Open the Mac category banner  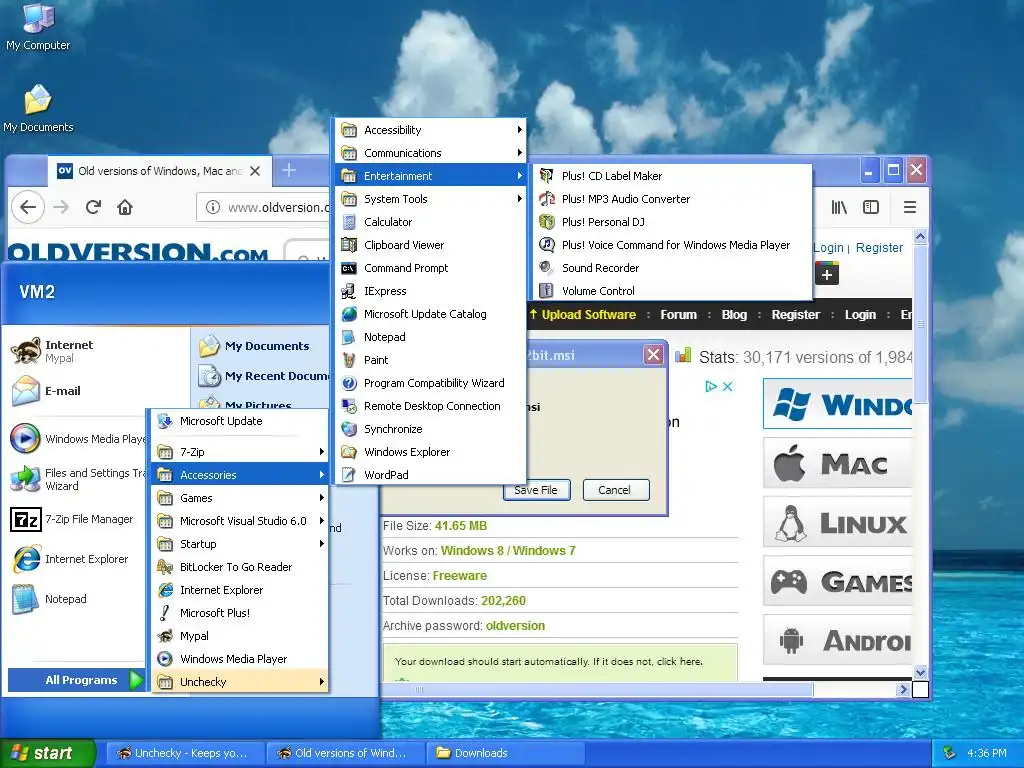(x=837, y=463)
